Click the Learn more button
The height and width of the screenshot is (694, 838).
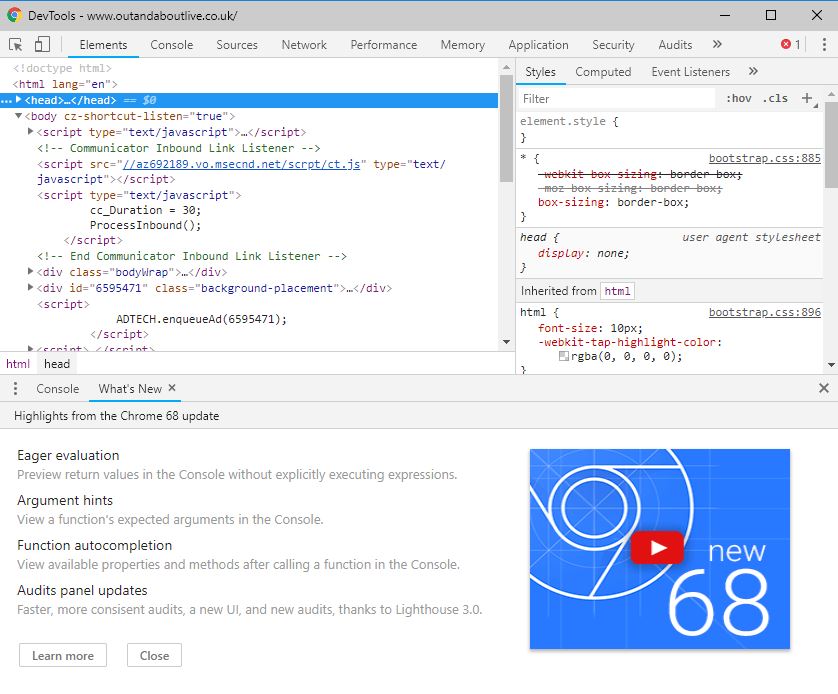[x=63, y=656]
